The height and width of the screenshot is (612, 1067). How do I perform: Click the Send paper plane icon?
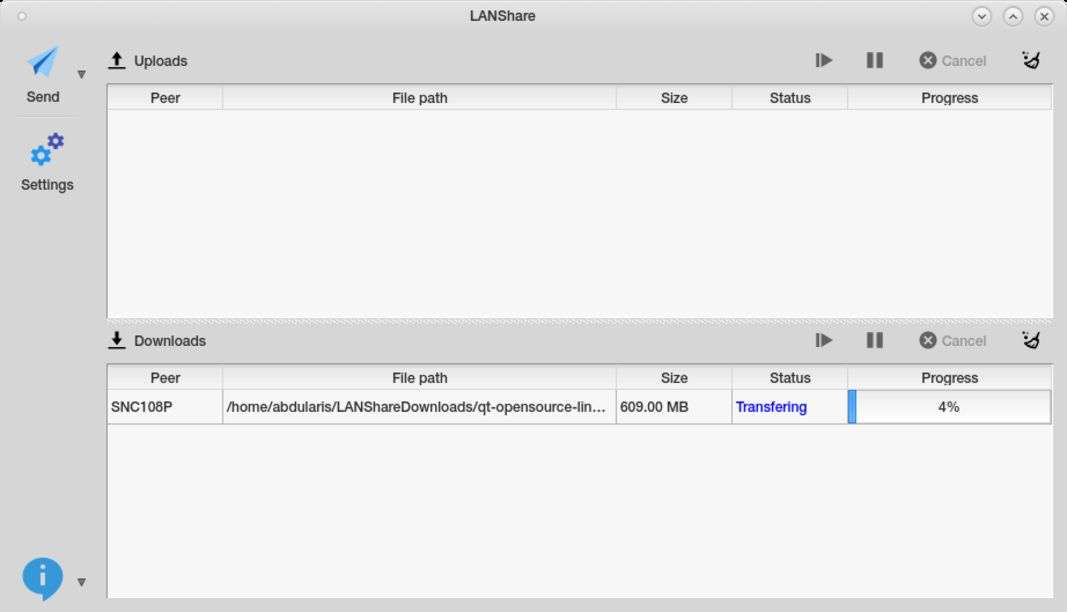[43, 62]
